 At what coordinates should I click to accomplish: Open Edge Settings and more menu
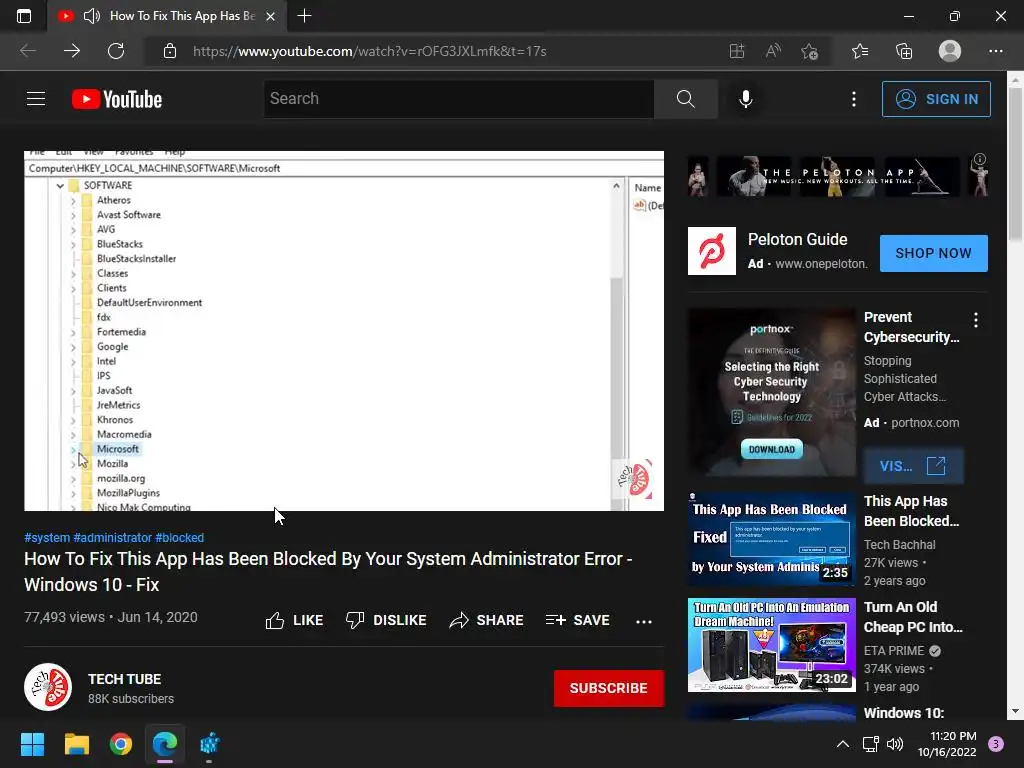tap(995, 51)
